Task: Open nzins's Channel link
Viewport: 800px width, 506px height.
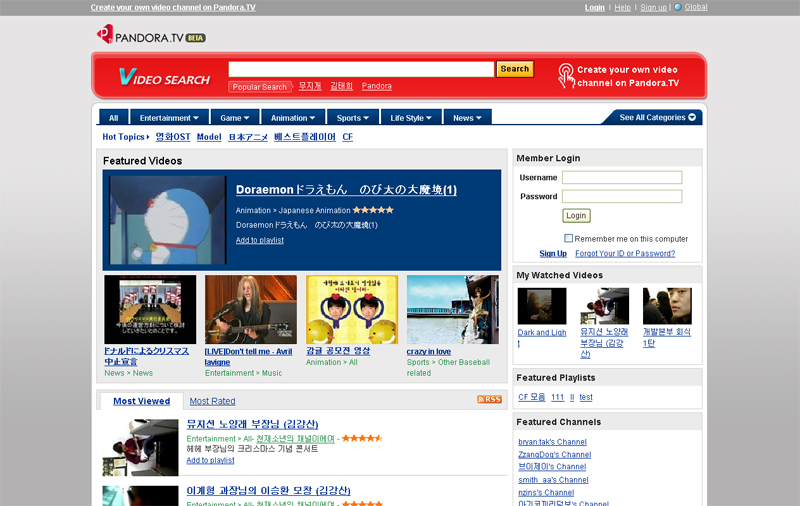Action: pyautogui.click(x=546, y=493)
